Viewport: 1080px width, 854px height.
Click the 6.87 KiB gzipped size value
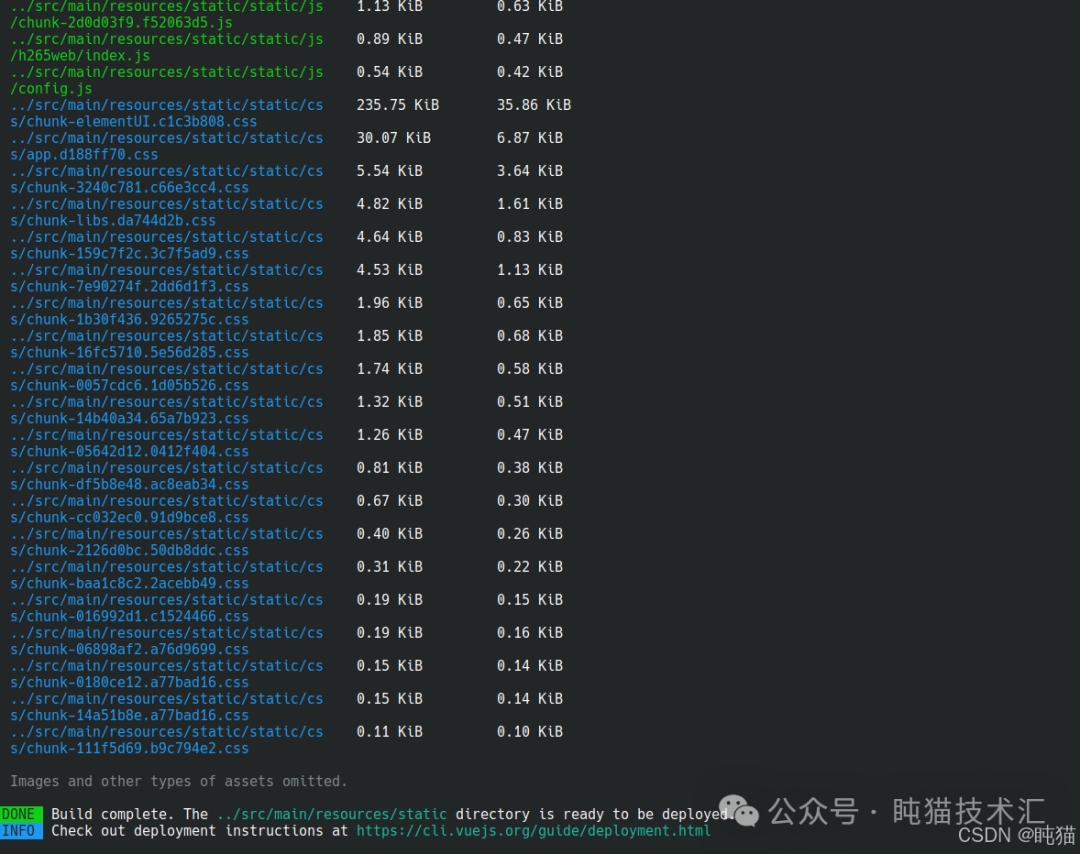point(530,138)
